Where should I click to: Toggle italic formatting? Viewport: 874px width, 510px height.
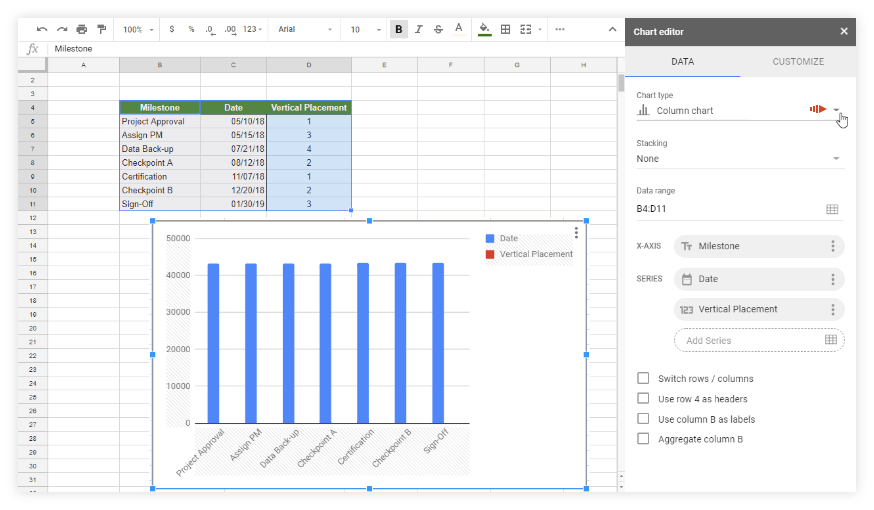point(419,29)
